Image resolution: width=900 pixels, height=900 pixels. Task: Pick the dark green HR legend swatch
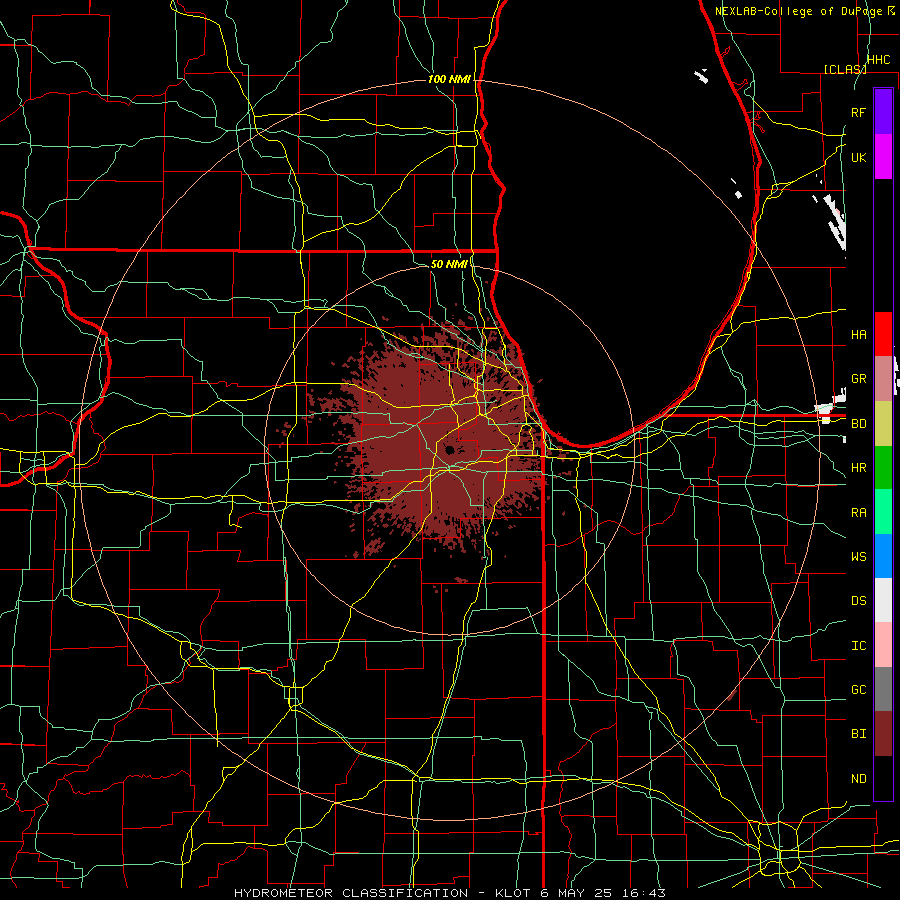[x=883, y=467]
